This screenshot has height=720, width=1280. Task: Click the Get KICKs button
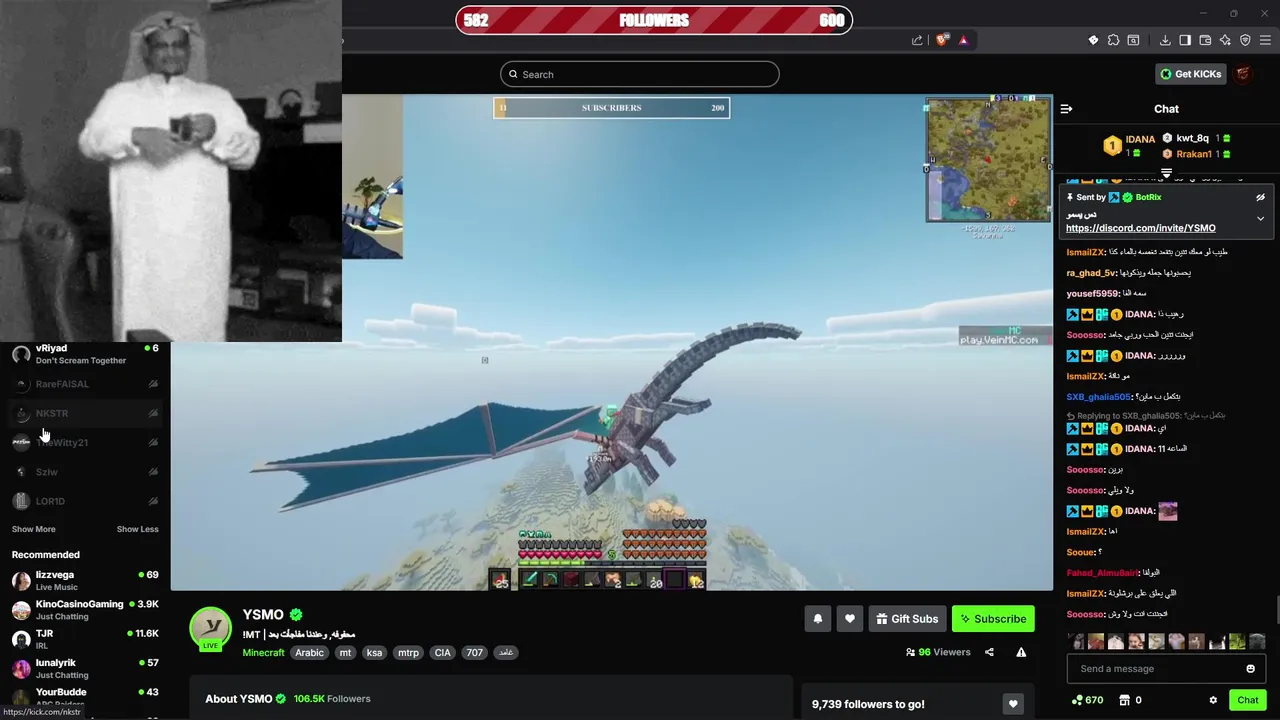[1190, 74]
